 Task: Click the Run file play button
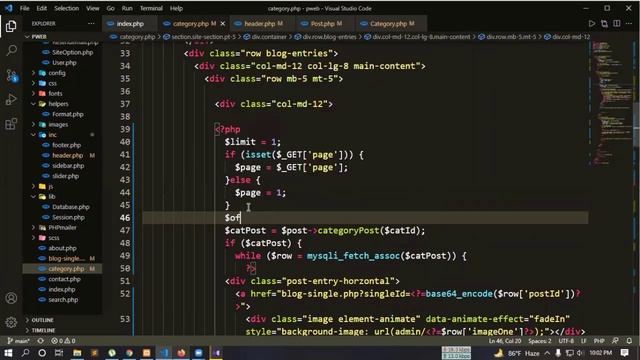(x=591, y=24)
